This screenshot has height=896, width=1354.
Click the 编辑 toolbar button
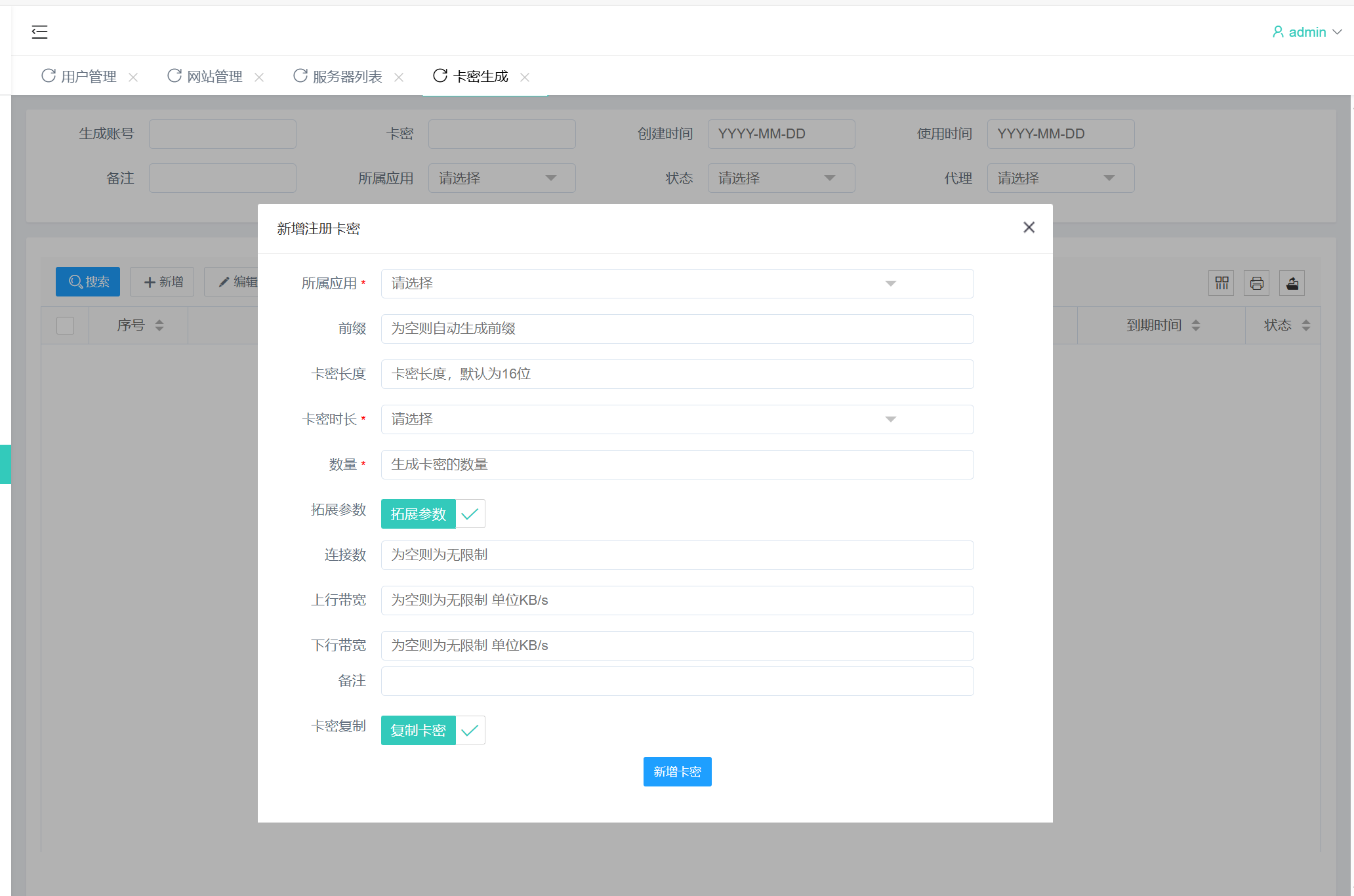pyautogui.click(x=232, y=281)
